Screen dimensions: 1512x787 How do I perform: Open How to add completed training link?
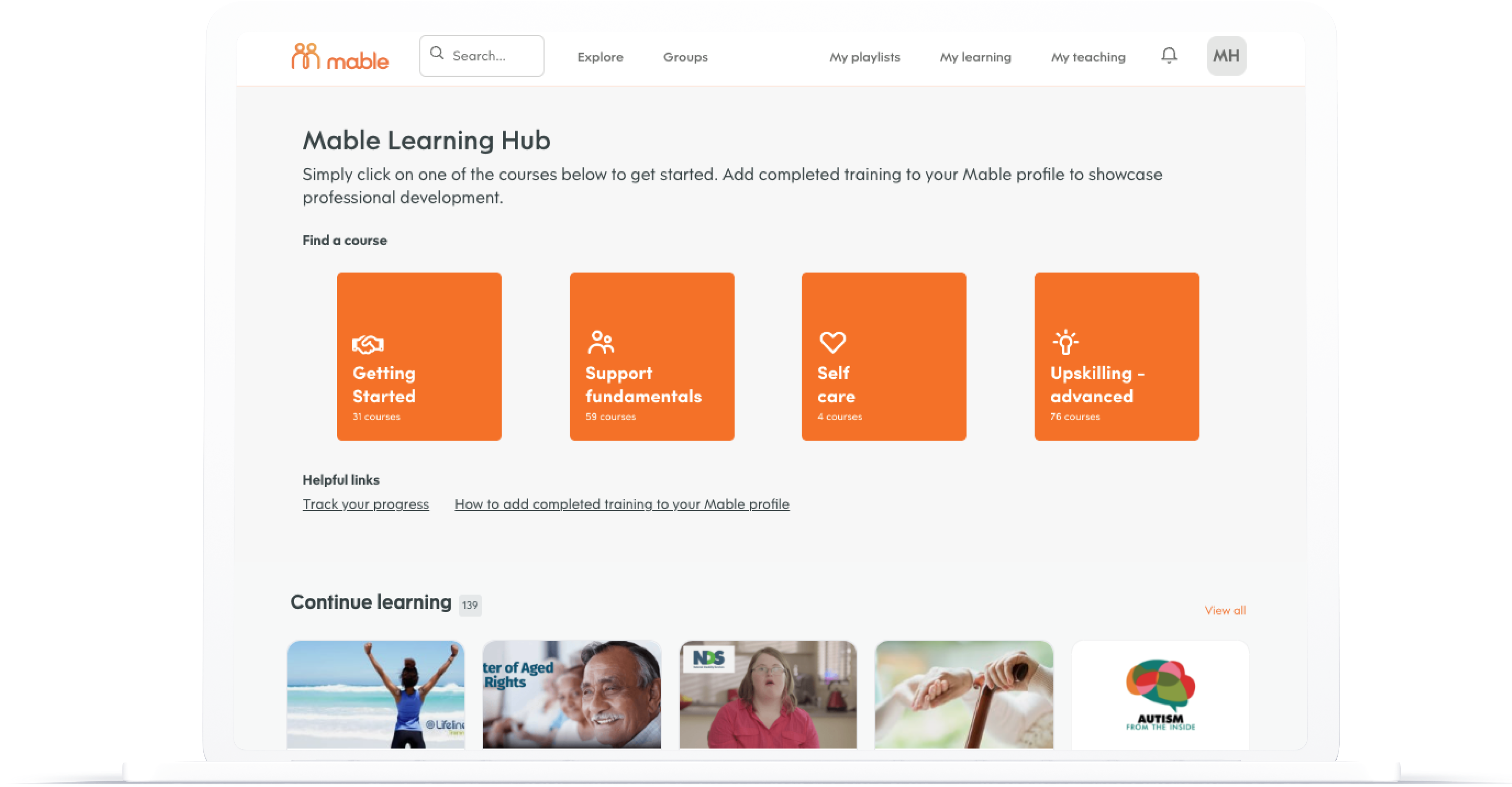click(621, 504)
